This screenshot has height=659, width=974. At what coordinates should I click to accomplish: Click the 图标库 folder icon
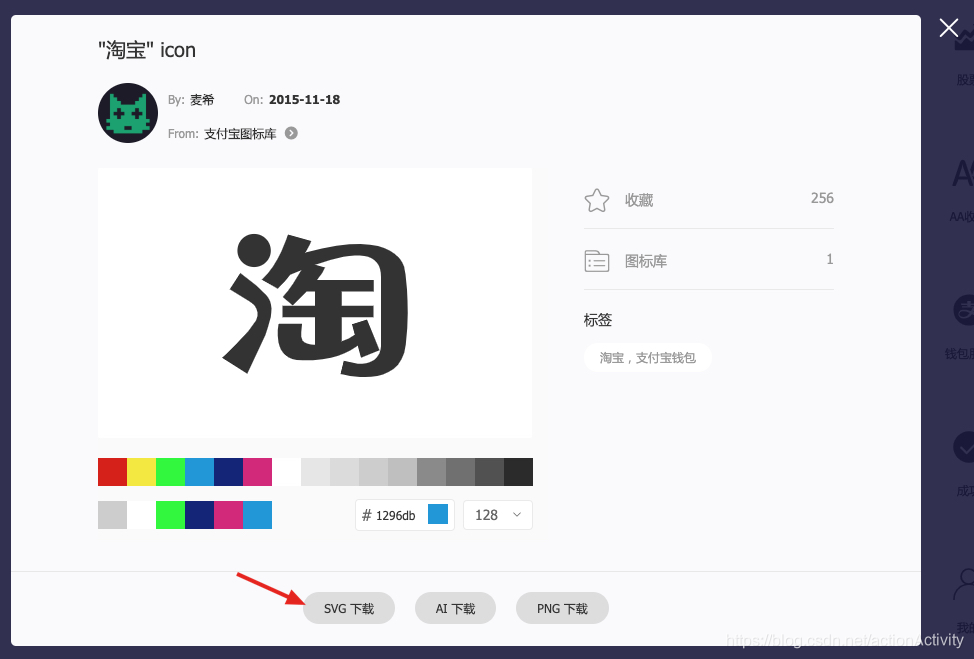pos(597,261)
